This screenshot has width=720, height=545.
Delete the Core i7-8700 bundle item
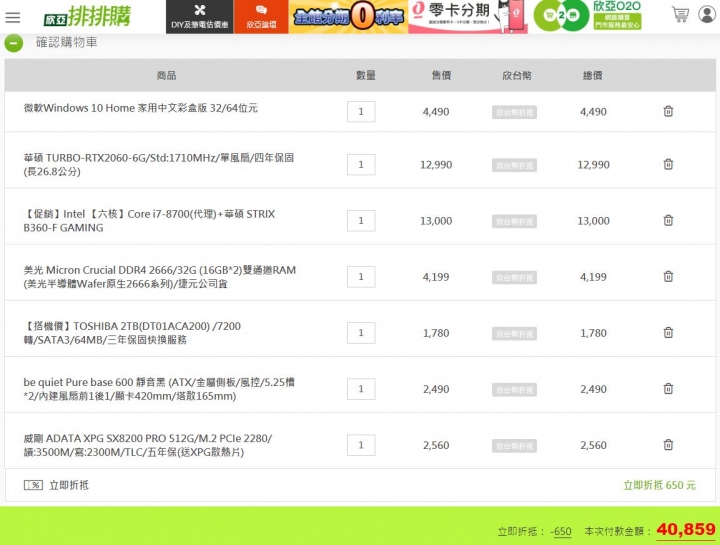[668, 220]
